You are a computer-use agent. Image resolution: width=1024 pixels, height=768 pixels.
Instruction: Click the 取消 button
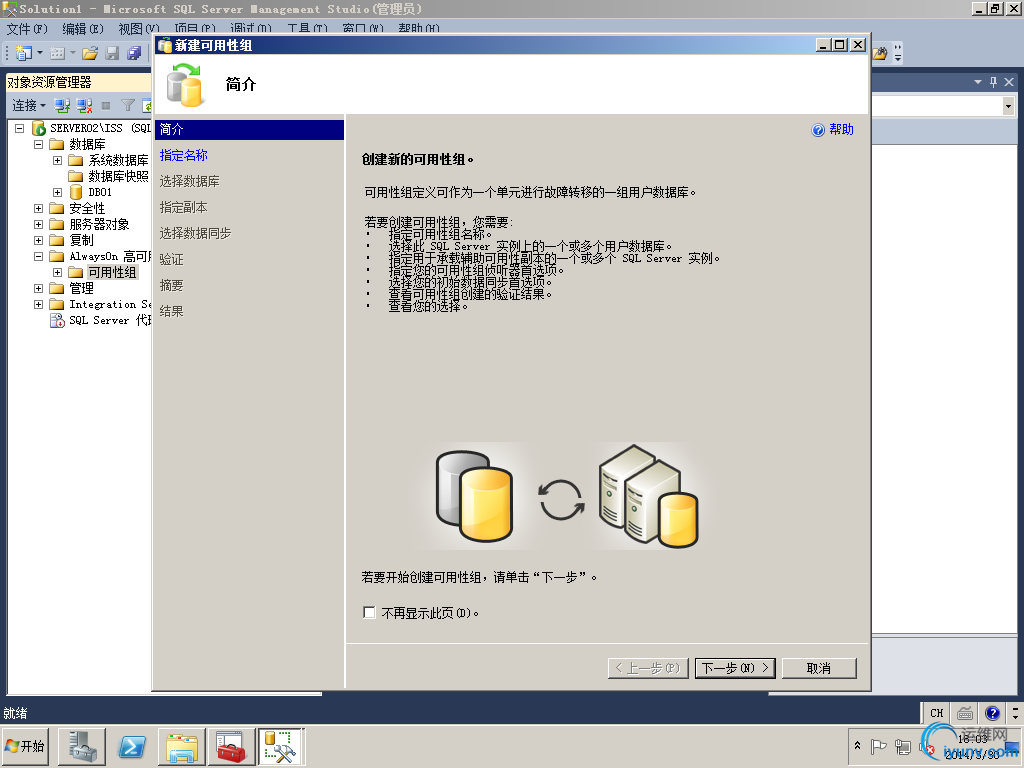click(x=819, y=668)
